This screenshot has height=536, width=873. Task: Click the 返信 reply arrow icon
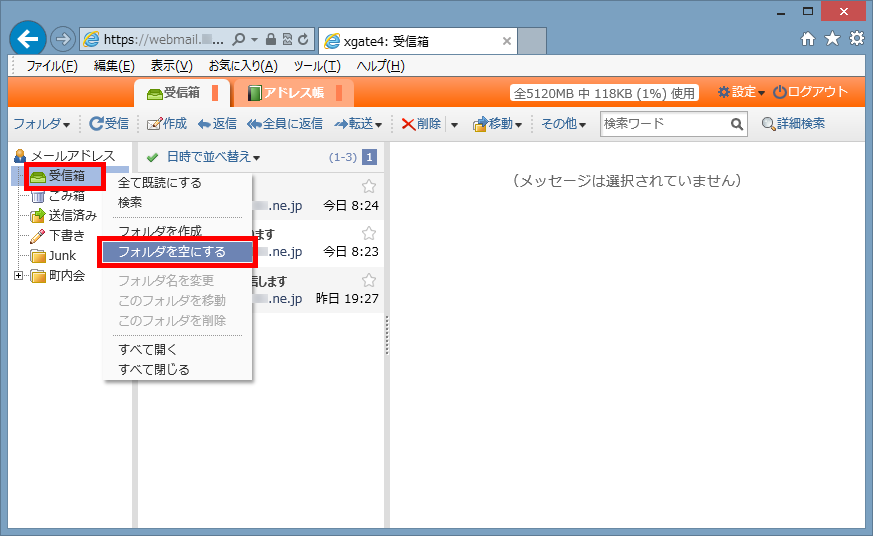click(x=204, y=124)
